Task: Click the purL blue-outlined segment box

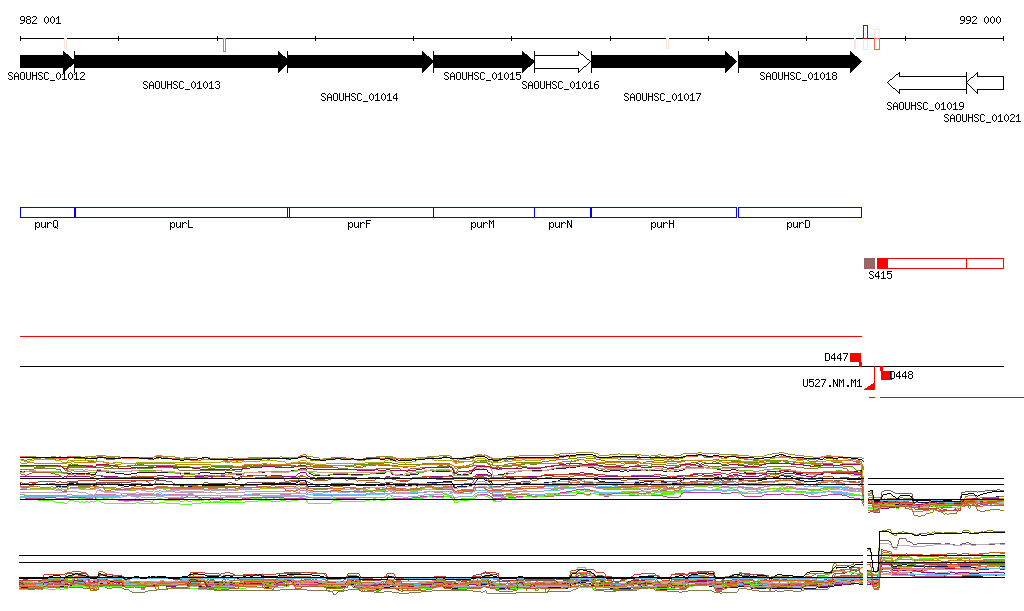Action: 181,212
